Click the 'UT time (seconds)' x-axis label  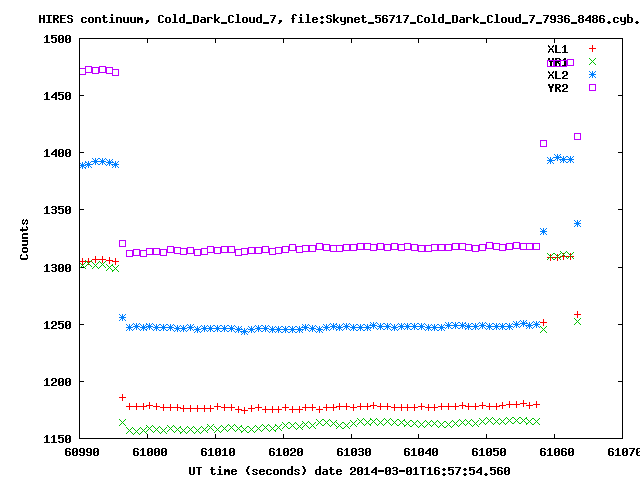(x=247, y=471)
